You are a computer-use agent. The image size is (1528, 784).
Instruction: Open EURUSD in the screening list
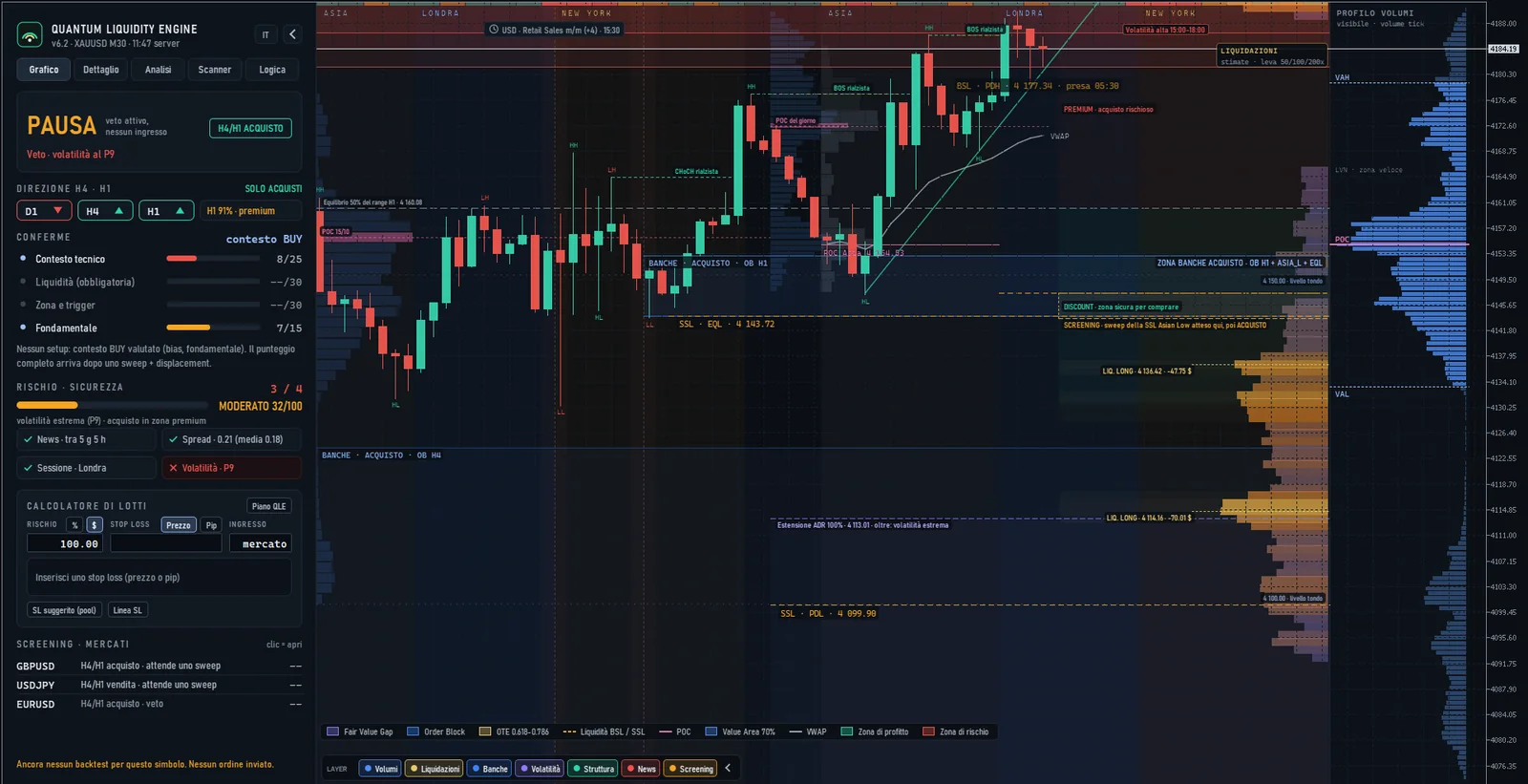159,704
